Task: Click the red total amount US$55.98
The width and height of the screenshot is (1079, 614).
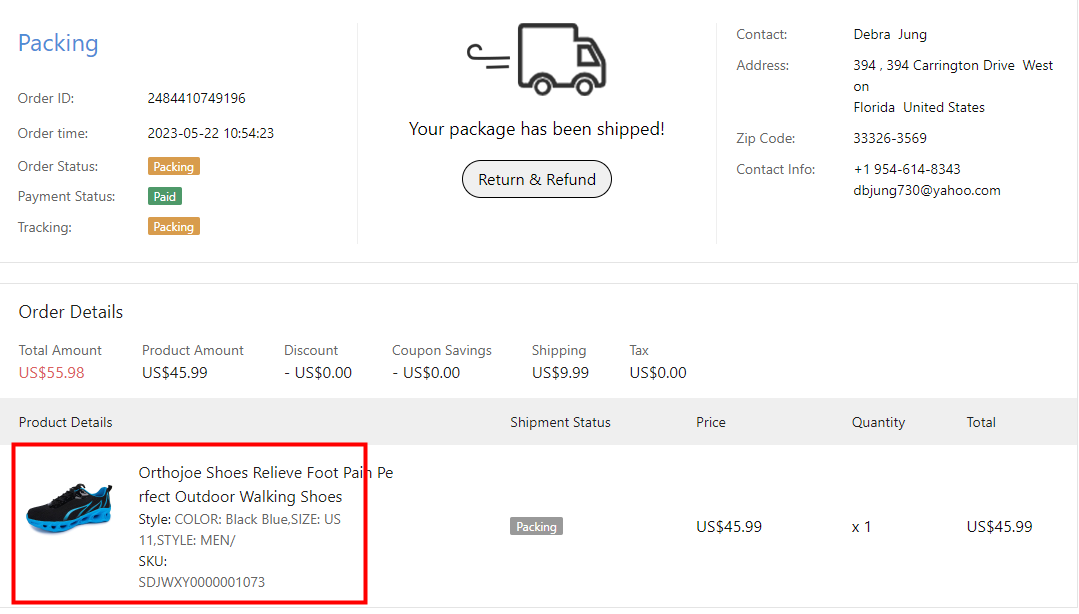Action: click(52, 373)
